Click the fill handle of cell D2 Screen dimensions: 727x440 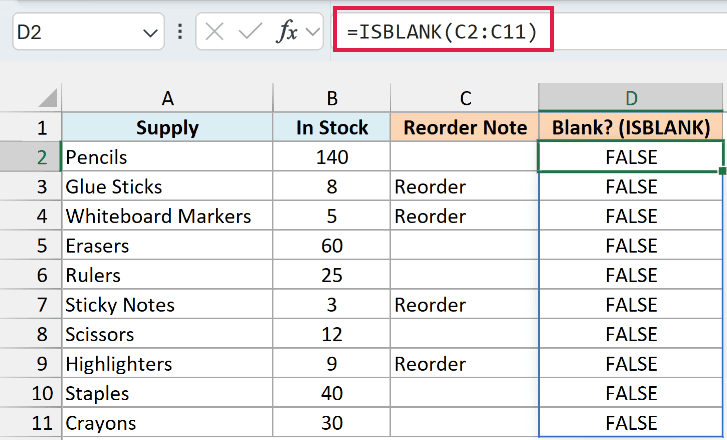(x=722, y=171)
